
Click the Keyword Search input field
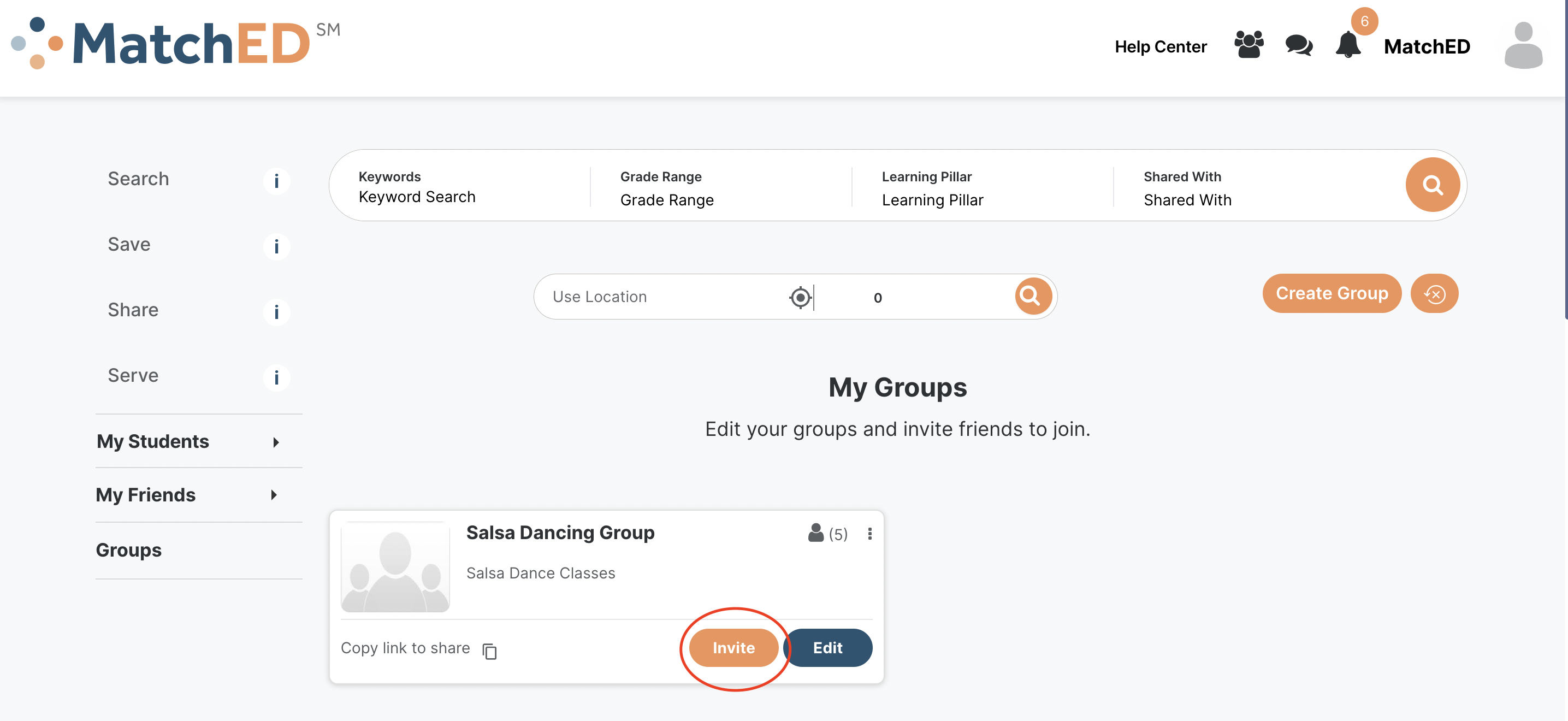pyautogui.click(x=417, y=197)
